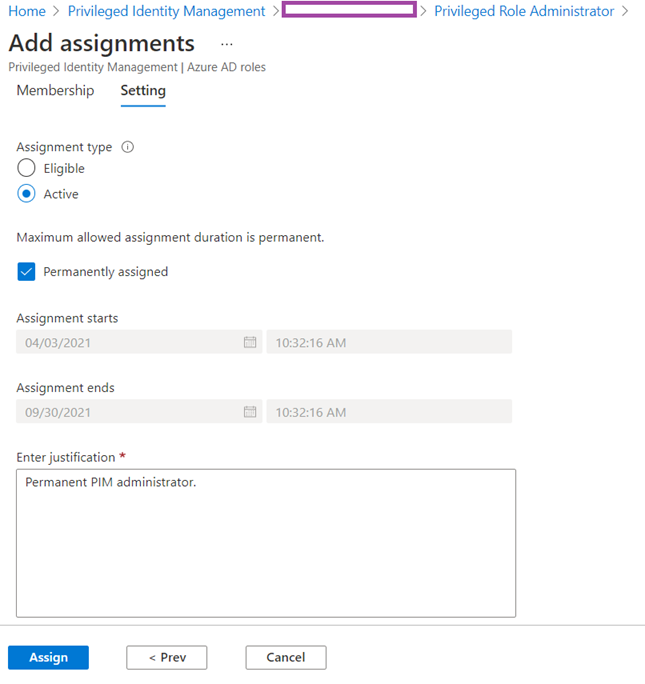The height and width of the screenshot is (684, 645).
Task: Click the 'Privileged Identity Management | Azure AD roles' subtitle
Action: tap(137, 67)
